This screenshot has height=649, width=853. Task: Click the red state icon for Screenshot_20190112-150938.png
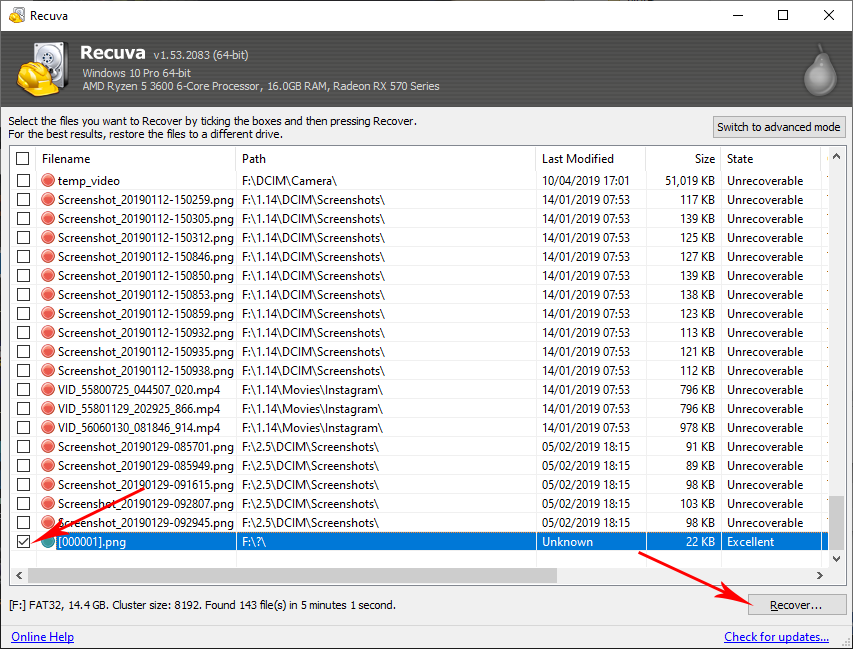[48, 370]
